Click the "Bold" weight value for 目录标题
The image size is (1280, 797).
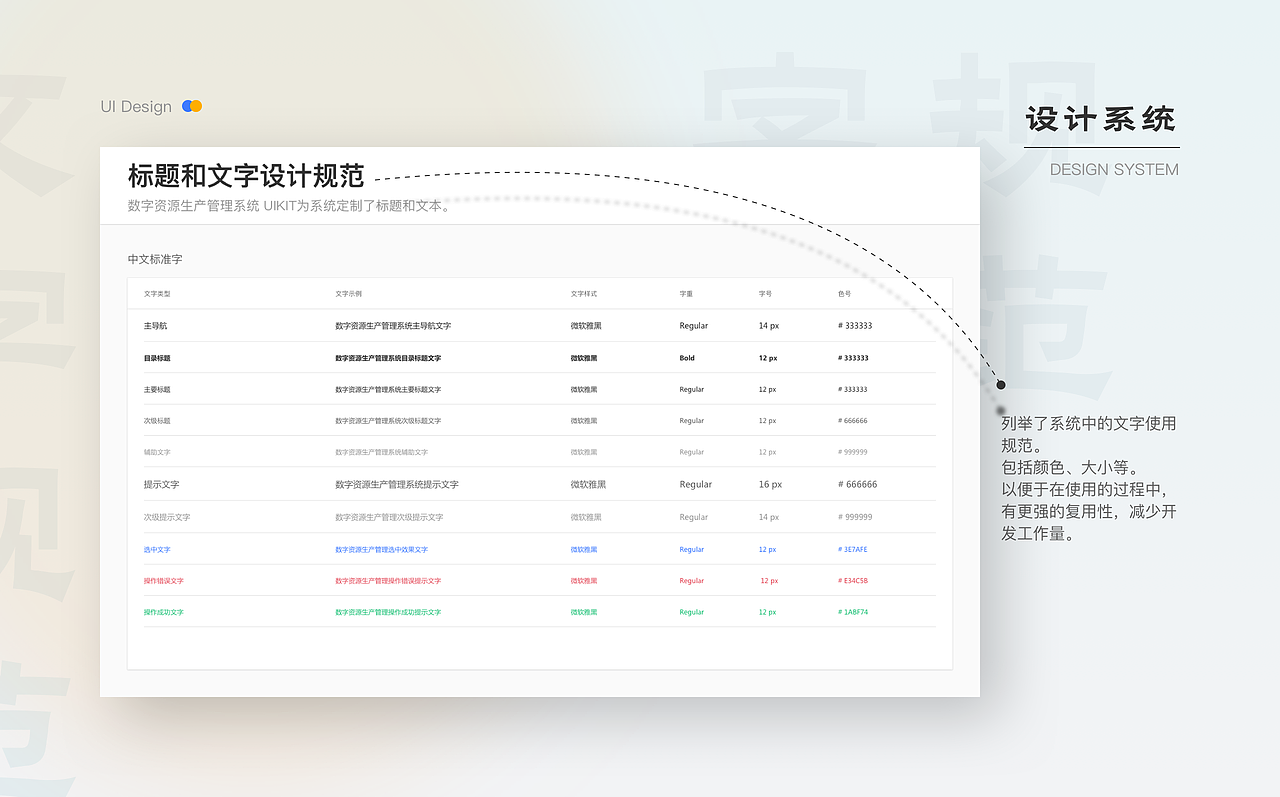click(x=686, y=357)
